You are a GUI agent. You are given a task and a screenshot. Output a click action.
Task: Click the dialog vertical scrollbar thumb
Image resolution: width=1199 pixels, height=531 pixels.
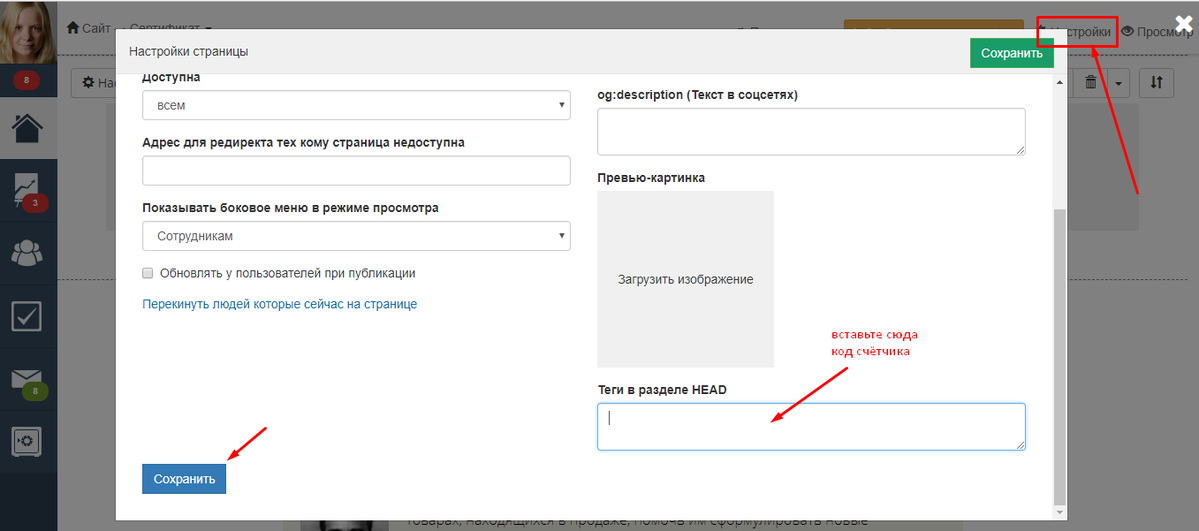pyautogui.click(x=1059, y=355)
